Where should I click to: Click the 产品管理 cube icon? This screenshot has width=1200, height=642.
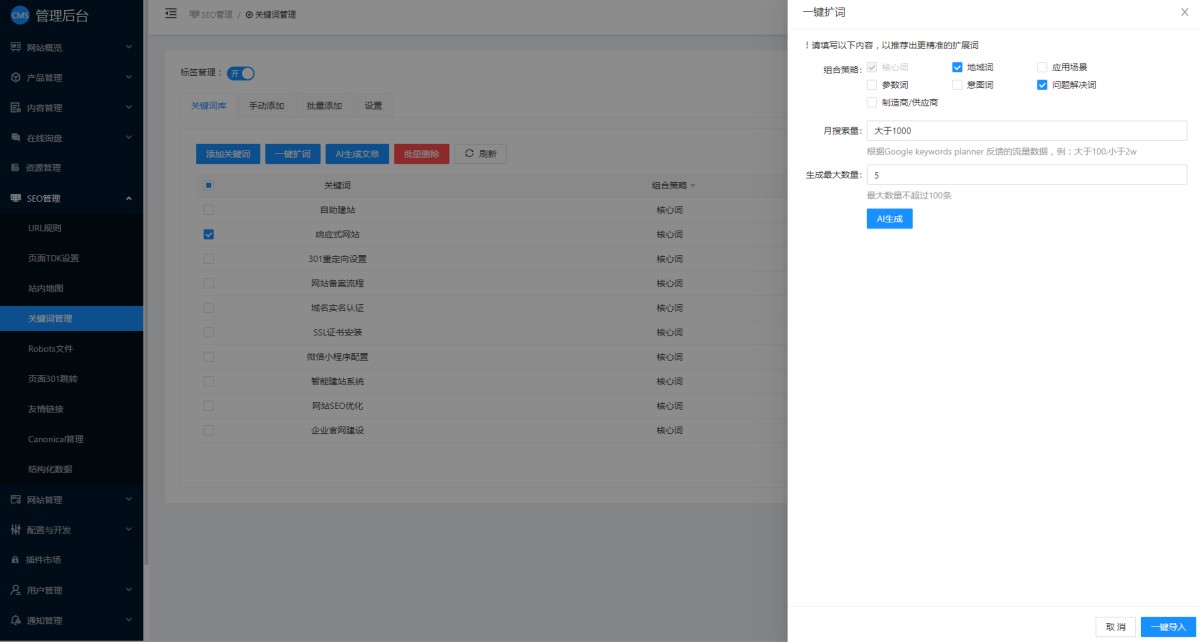(15, 77)
